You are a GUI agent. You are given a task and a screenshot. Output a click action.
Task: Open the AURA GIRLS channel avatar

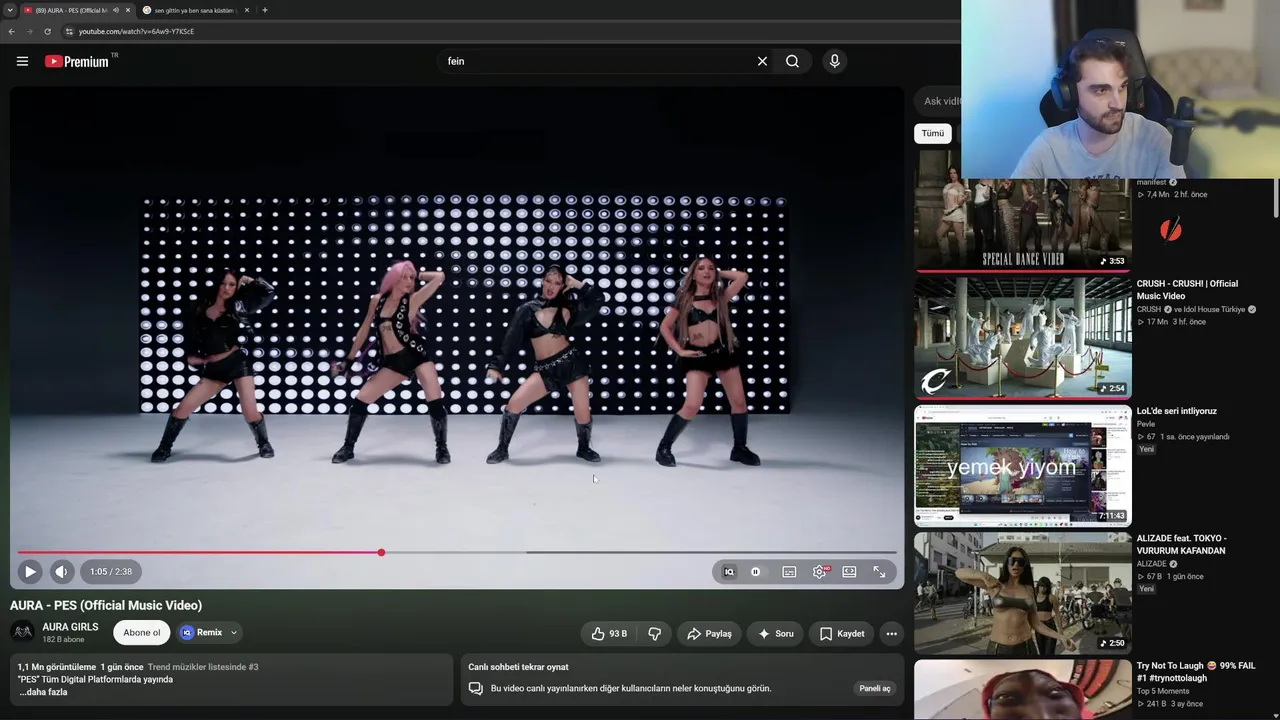tap(22, 632)
